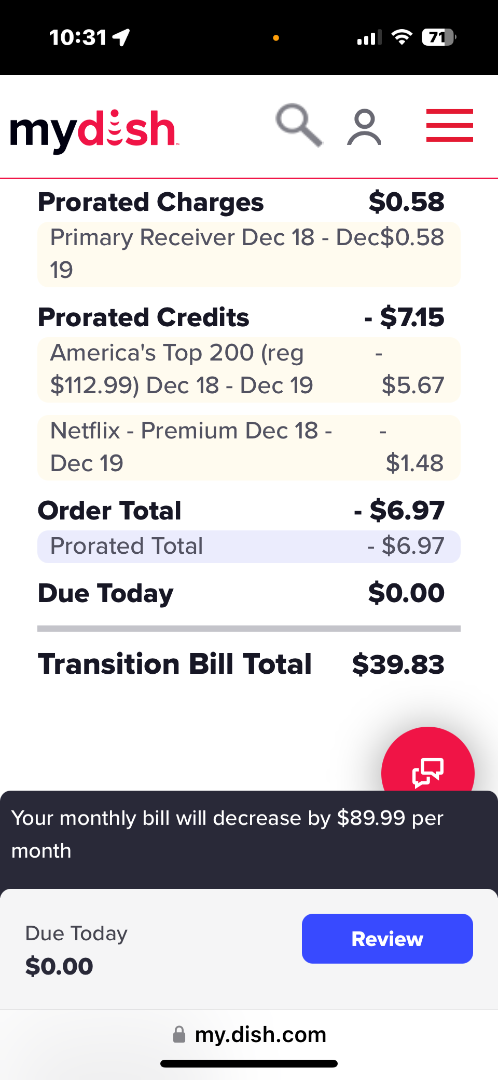
Task: Tap the Prorated Total row
Action: pos(249,546)
